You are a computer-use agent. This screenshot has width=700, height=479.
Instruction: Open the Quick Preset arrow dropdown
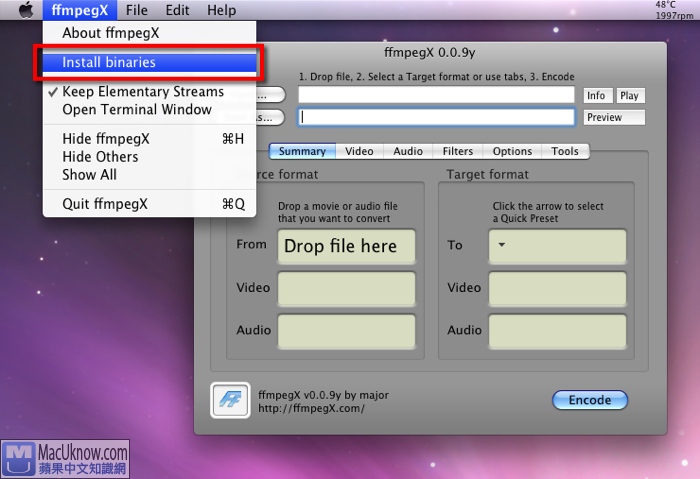(502, 245)
